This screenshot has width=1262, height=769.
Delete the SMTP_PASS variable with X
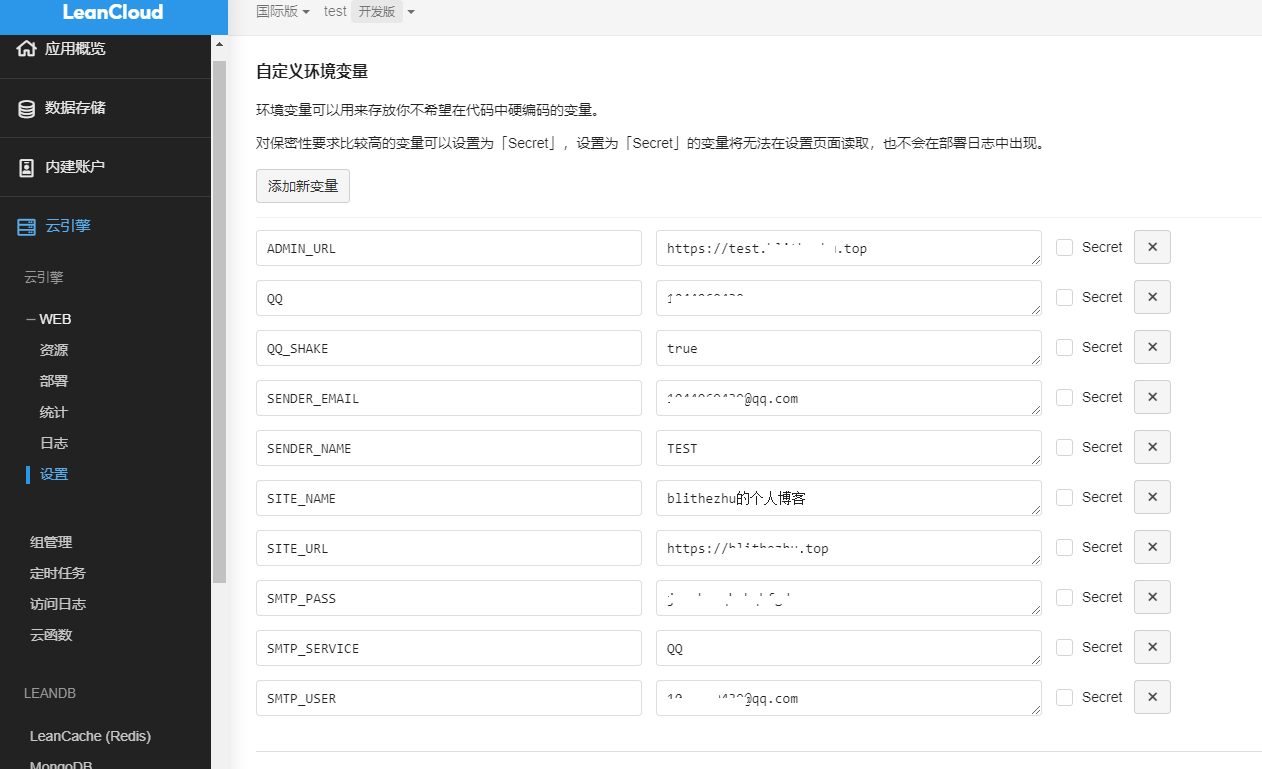(1152, 597)
